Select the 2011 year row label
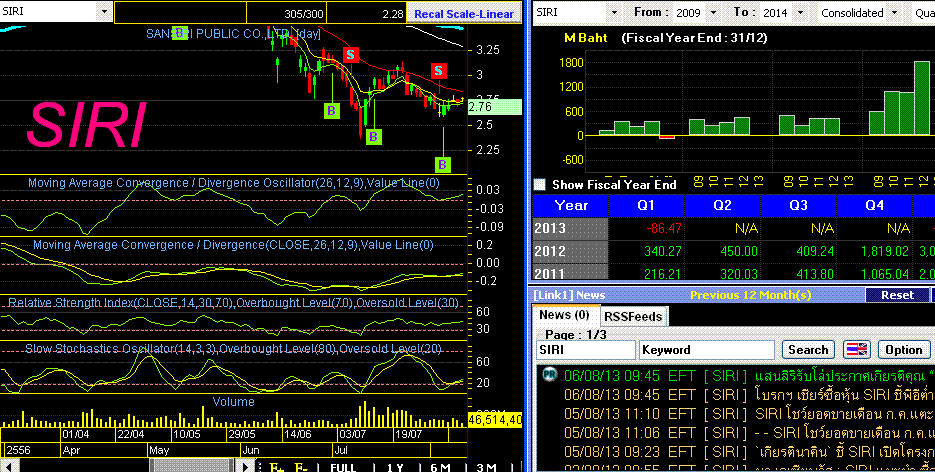 (571, 274)
